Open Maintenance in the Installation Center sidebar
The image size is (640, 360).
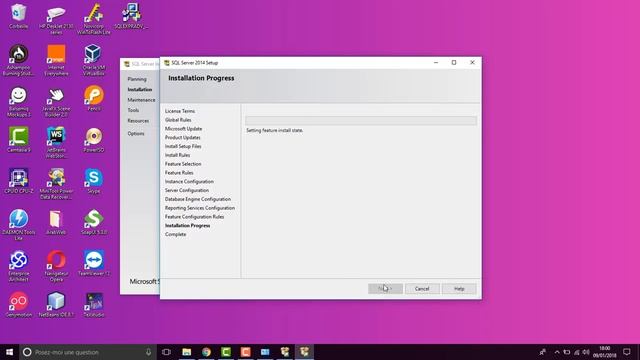141,100
